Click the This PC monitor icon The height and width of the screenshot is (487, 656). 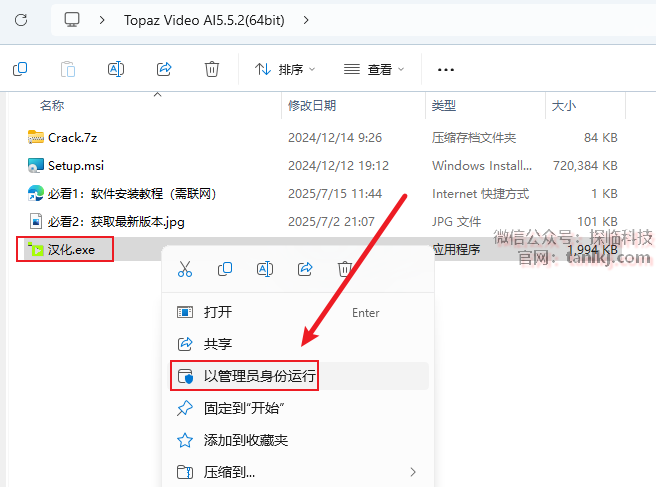coord(72,20)
